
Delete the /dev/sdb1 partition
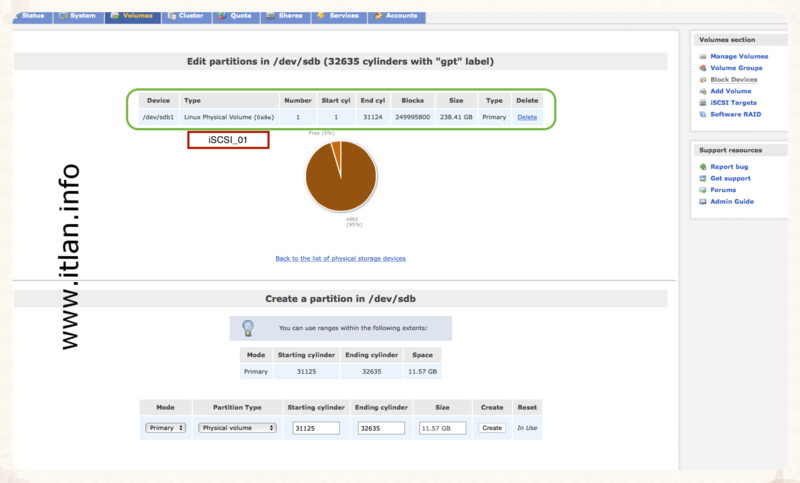[x=526, y=117]
